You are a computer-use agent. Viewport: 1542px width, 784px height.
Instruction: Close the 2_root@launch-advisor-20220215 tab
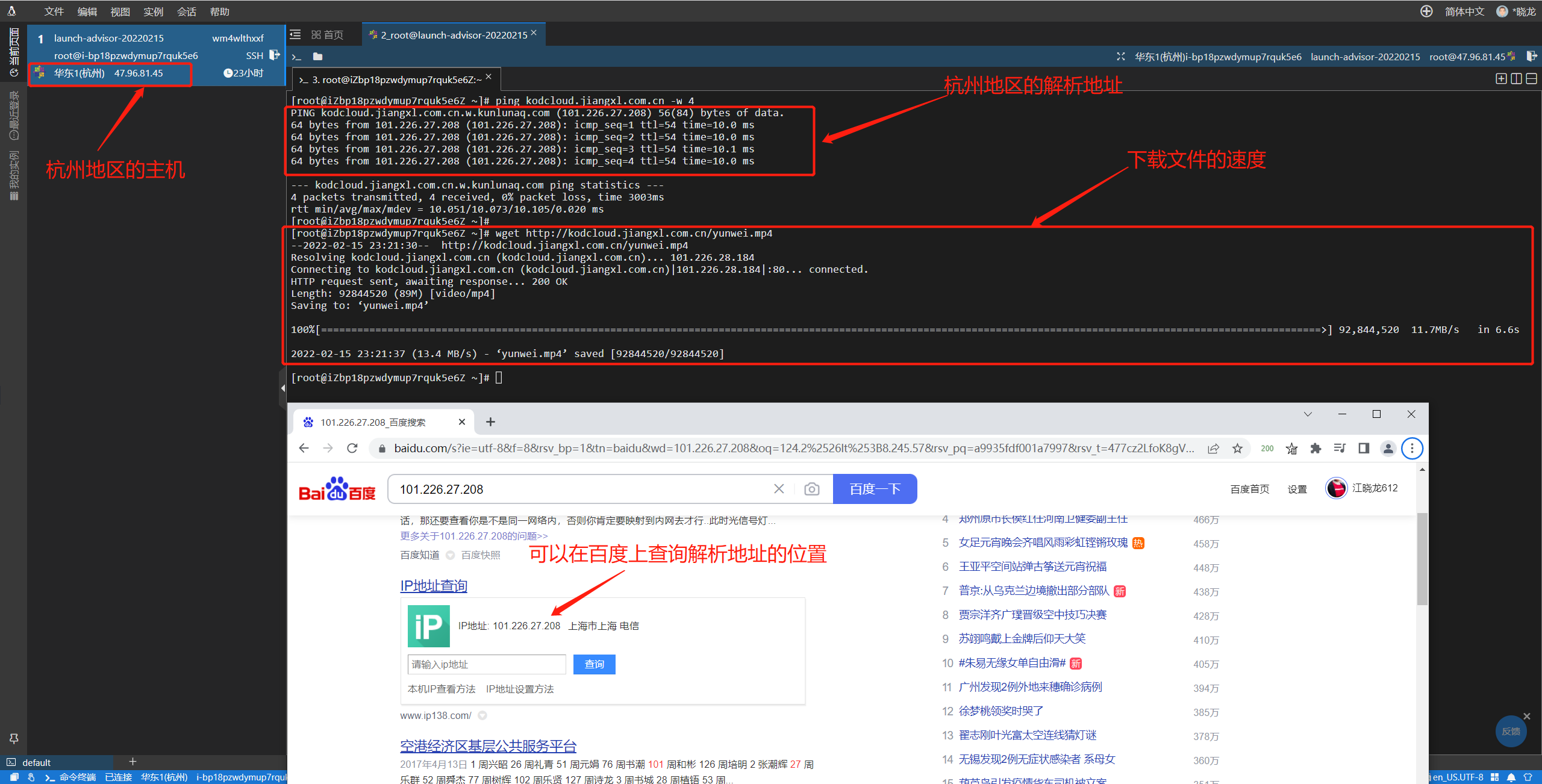[534, 33]
